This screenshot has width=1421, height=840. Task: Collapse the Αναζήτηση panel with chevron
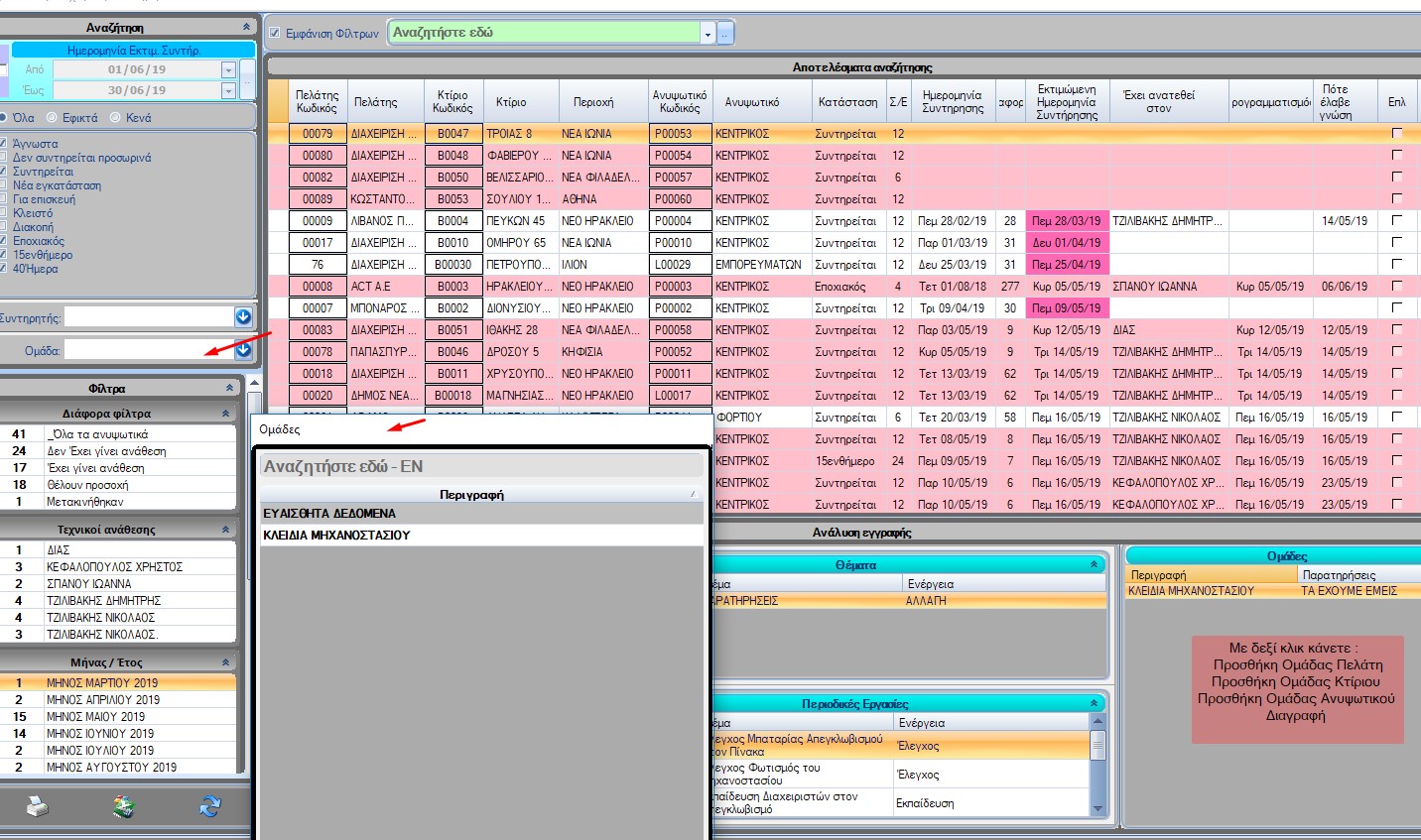246,27
